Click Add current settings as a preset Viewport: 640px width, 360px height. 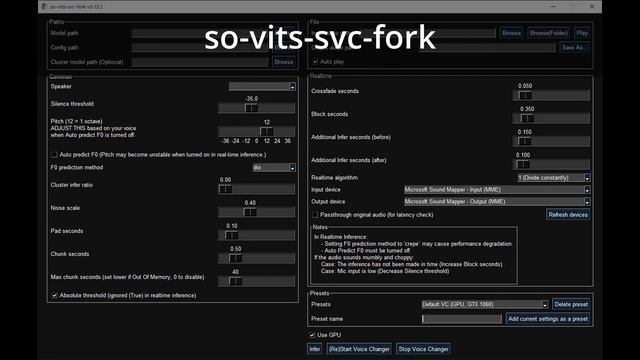pos(548,319)
